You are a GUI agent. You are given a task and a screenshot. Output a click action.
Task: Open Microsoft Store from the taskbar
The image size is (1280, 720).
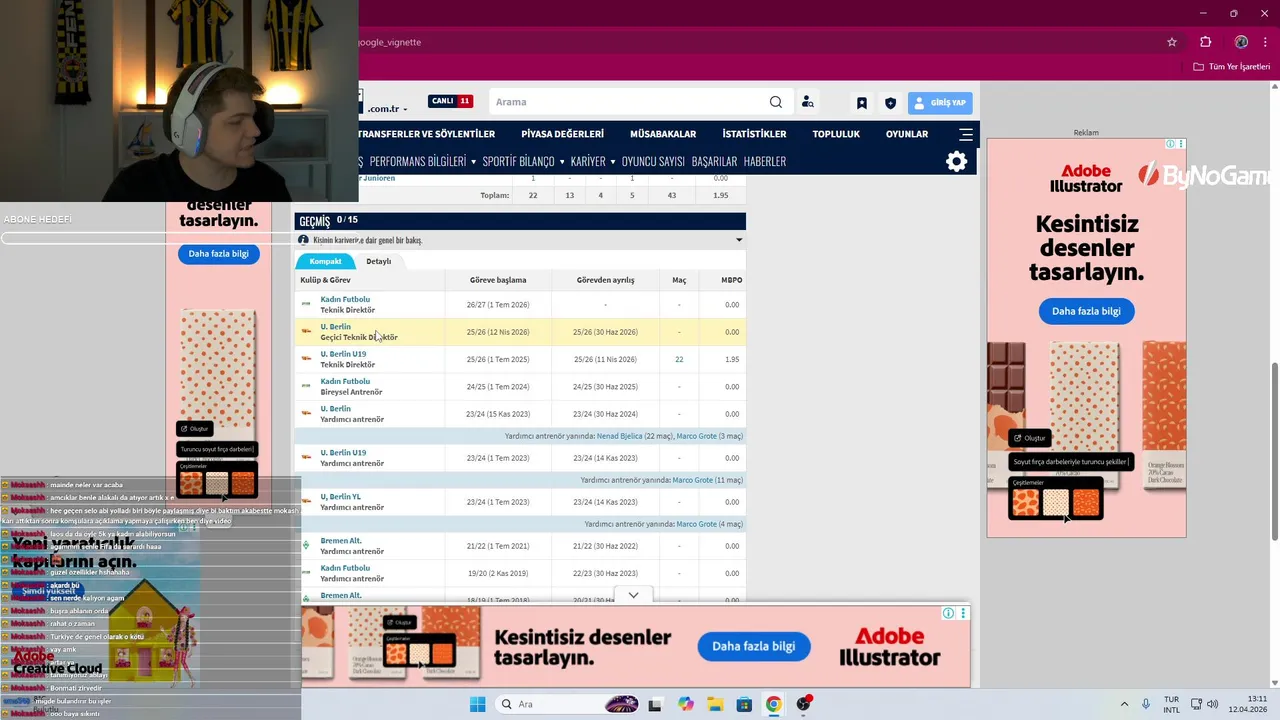coord(744,704)
